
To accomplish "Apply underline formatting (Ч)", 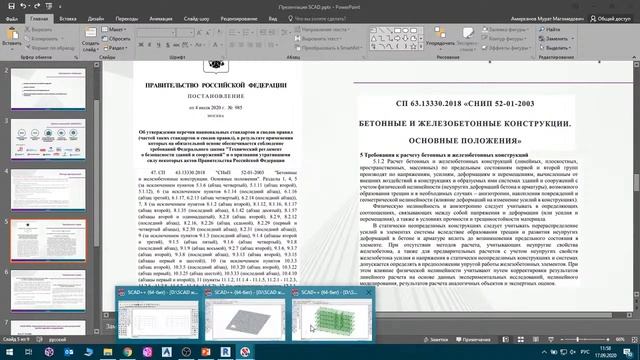I will tap(158, 45).
